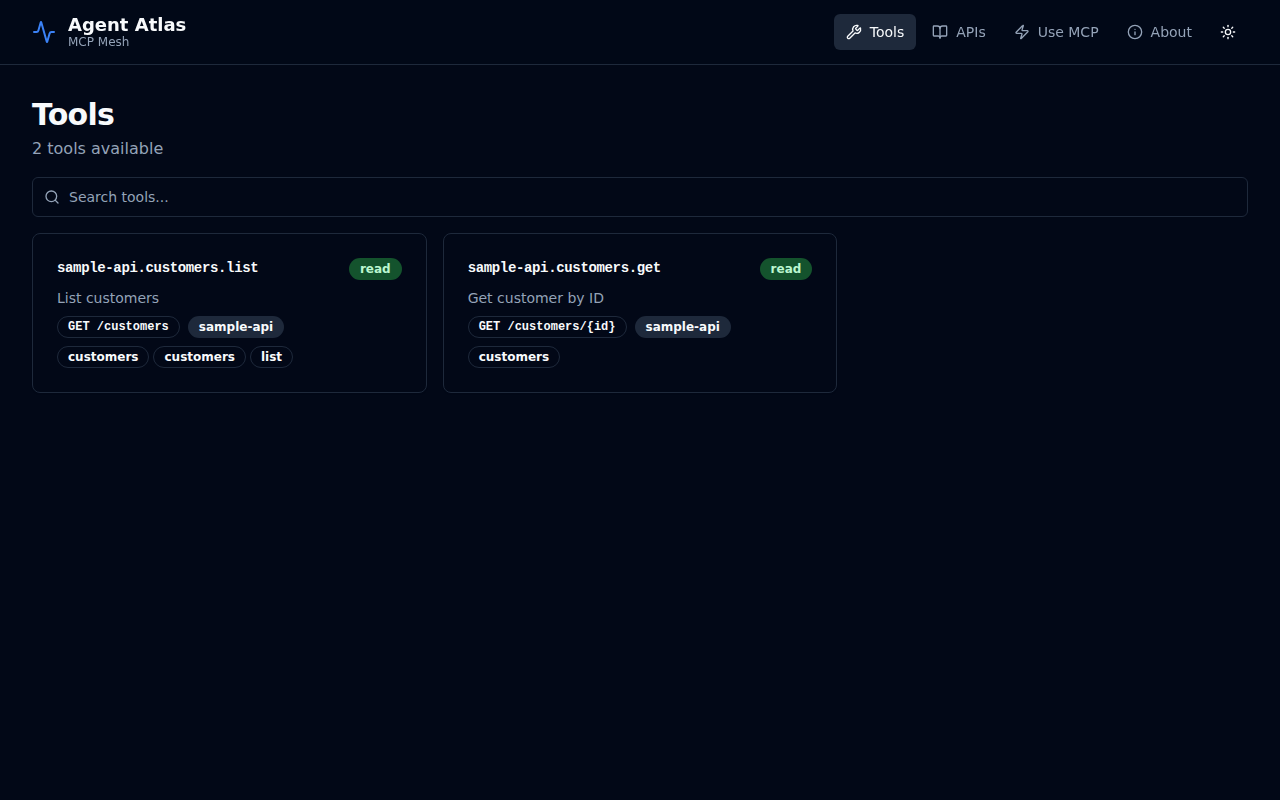Open the APIs navigation tab
Viewport: 1280px width, 800px height.
tap(959, 32)
